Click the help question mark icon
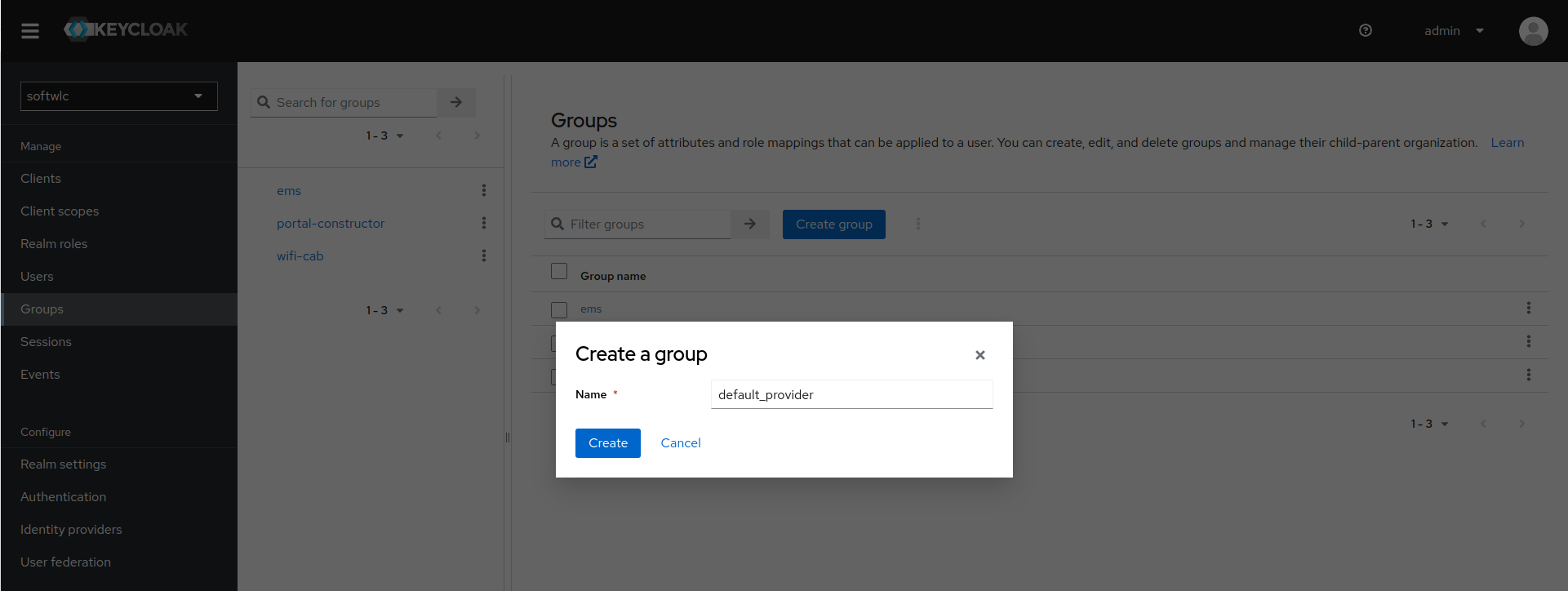The width and height of the screenshot is (1568, 591). point(1366,31)
